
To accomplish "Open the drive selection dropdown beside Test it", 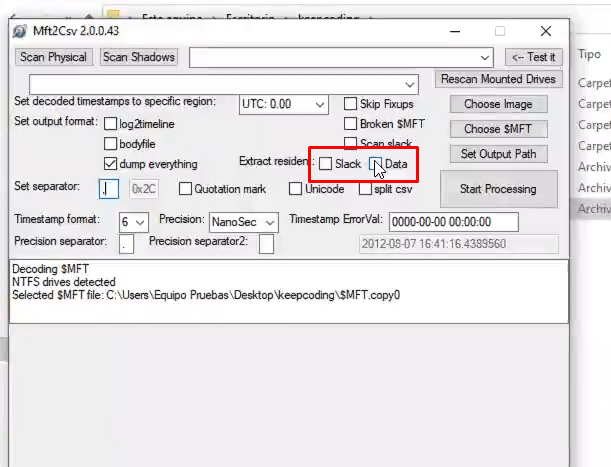I will (341, 58).
